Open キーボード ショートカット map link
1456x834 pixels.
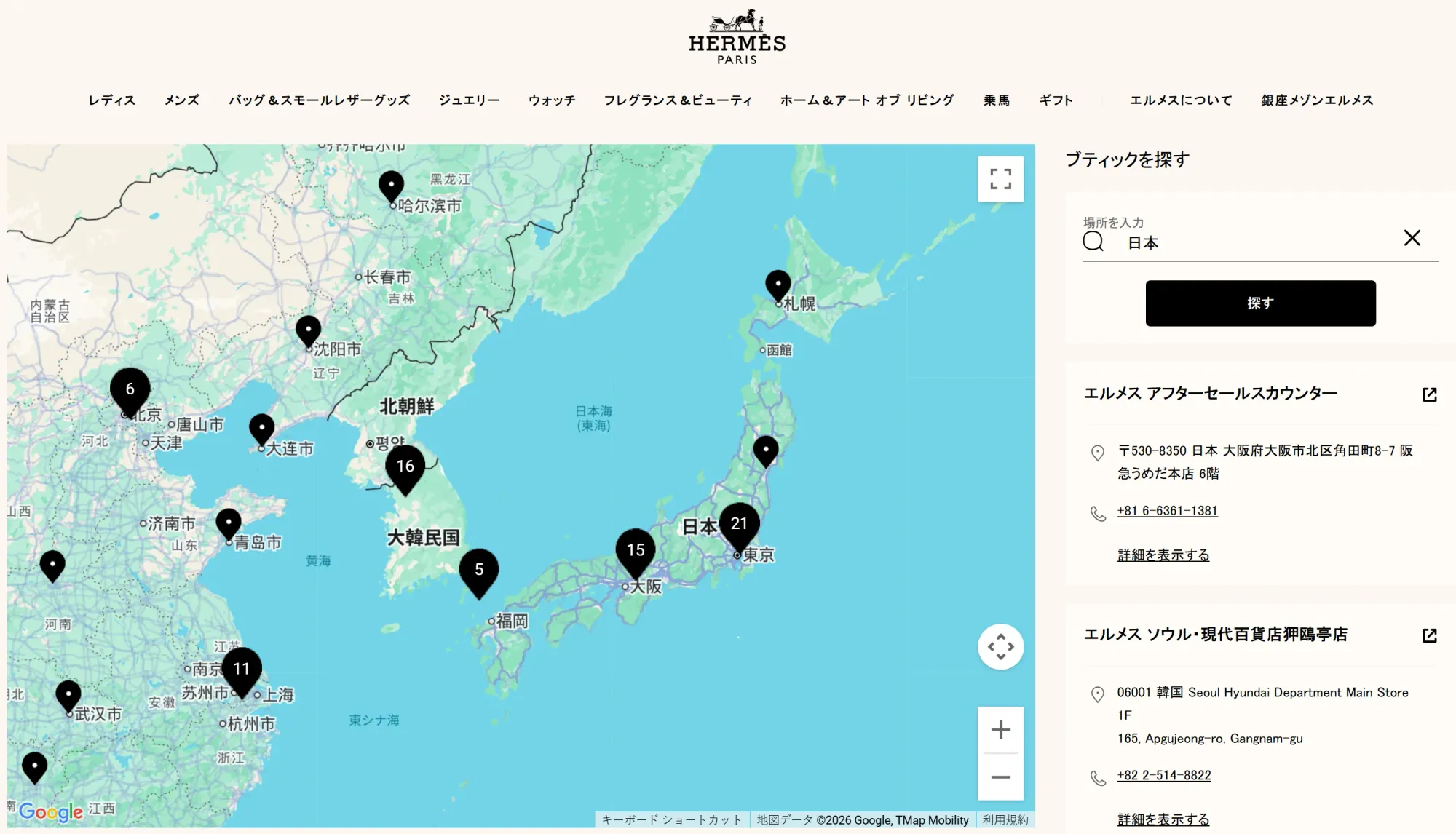(x=671, y=819)
